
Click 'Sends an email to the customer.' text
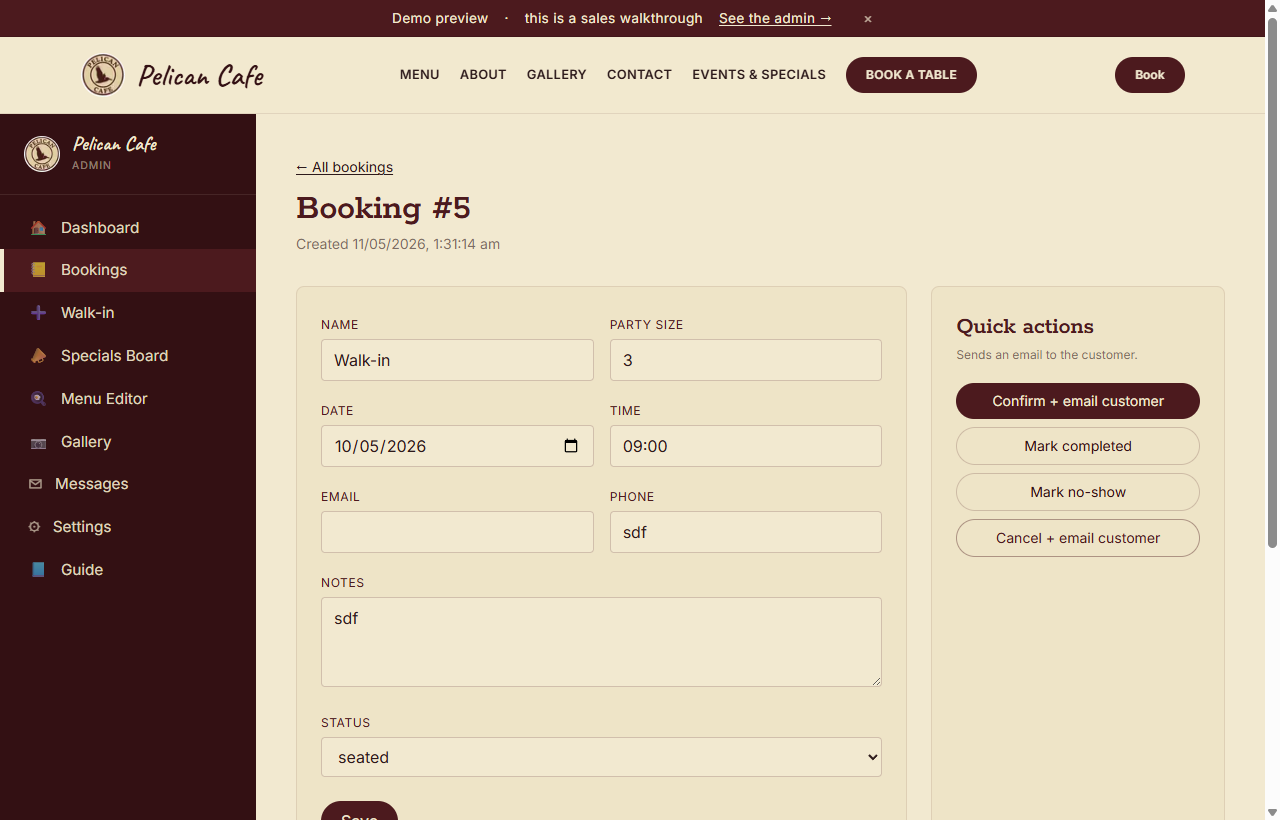point(1047,355)
